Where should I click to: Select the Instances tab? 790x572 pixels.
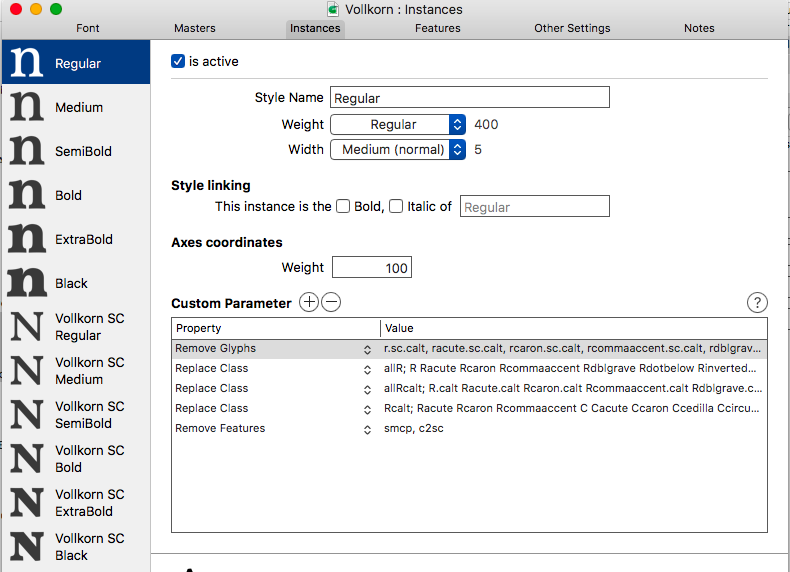pyautogui.click(x=315, y=28)
